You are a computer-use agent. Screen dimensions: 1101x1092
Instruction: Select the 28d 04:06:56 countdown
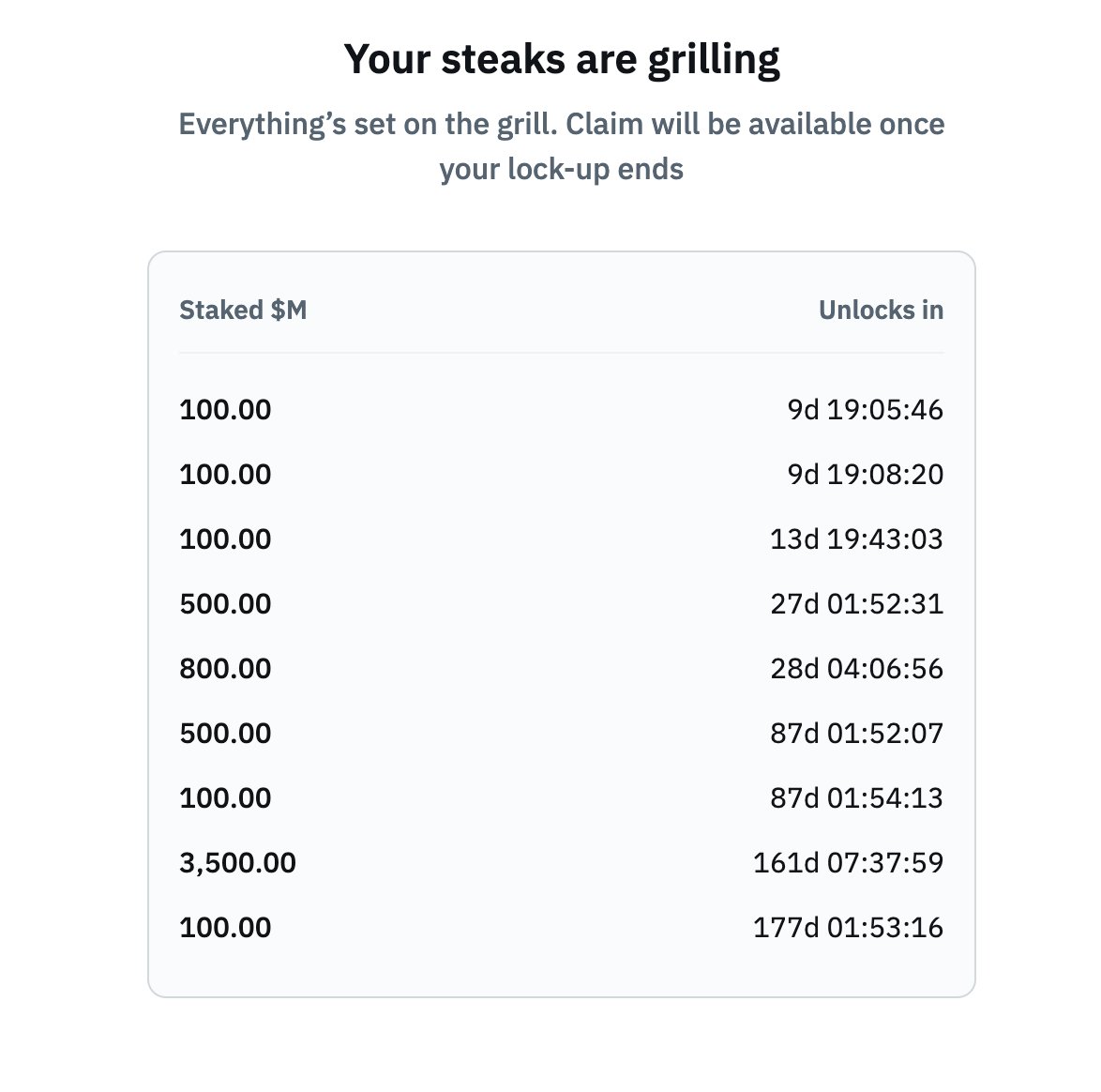pos(856,669)
